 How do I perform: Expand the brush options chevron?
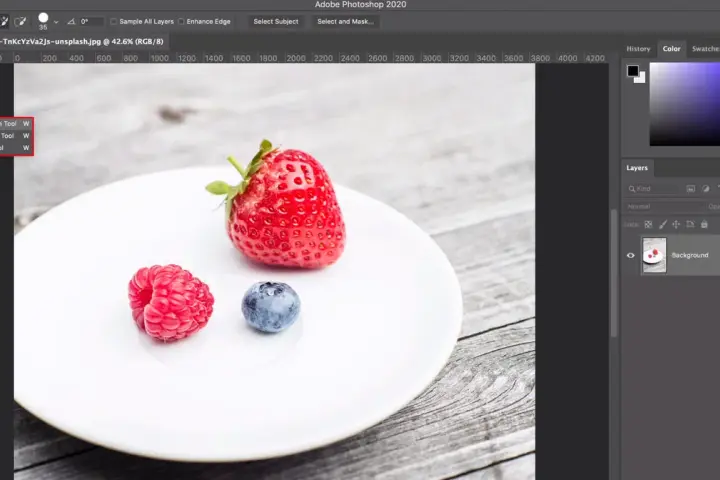point(56,22)
